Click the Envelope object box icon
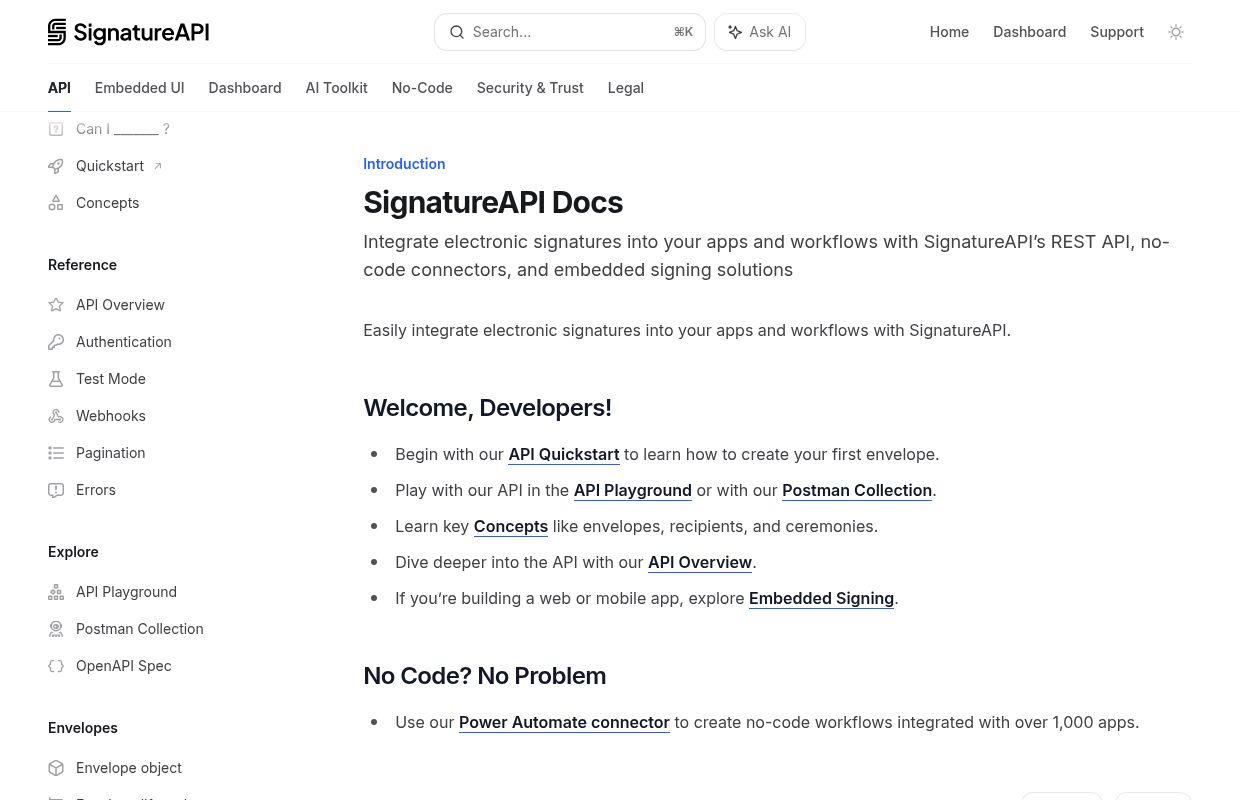The image size is (1240, 800). [x=56, y=768]
